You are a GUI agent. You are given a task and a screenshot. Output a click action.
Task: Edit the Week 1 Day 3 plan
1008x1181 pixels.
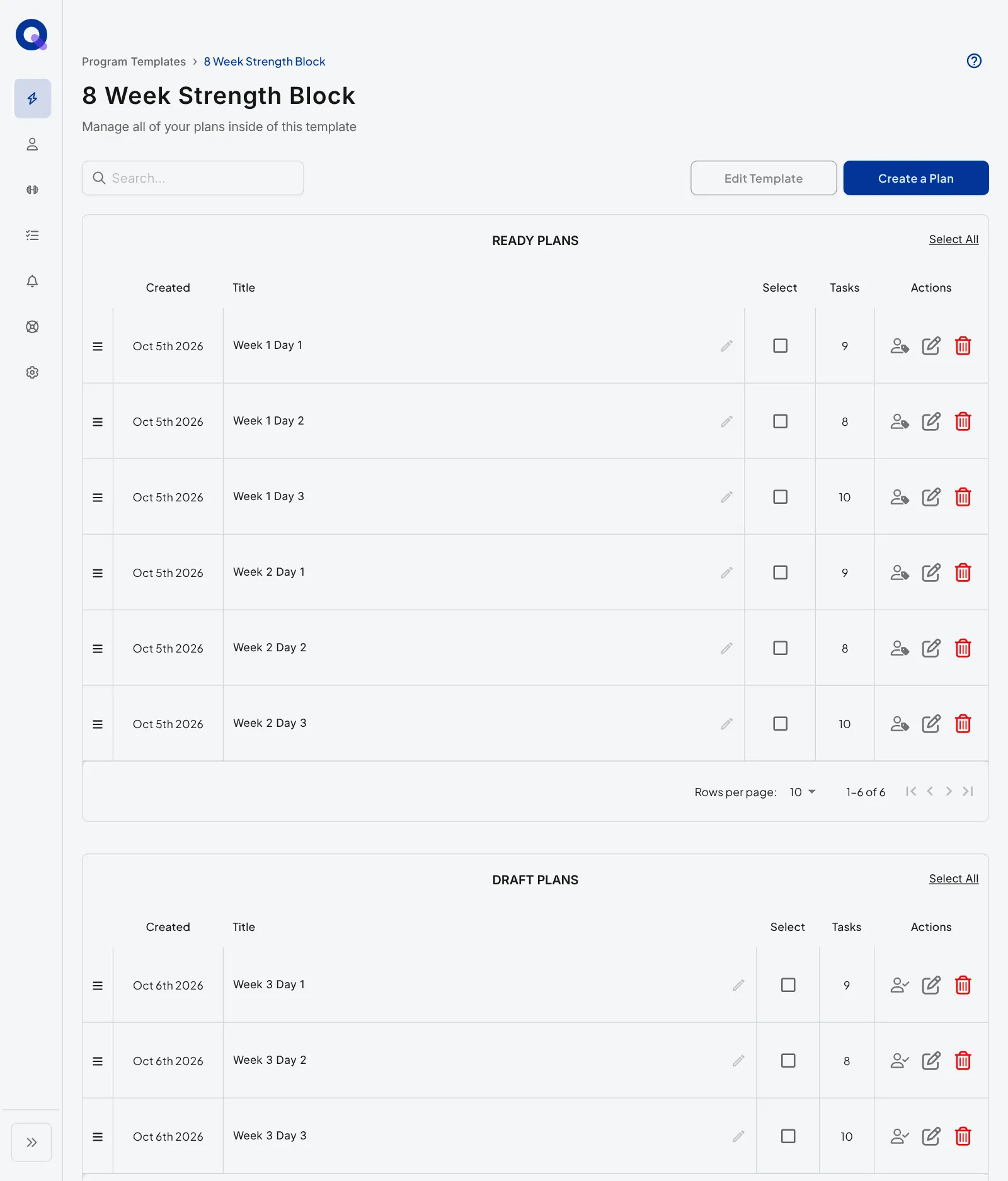[931, 497]
